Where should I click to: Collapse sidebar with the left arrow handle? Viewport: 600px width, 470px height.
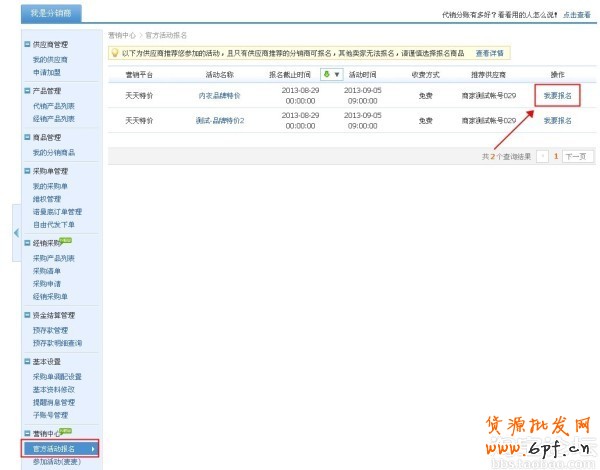(x=16, y=233)
